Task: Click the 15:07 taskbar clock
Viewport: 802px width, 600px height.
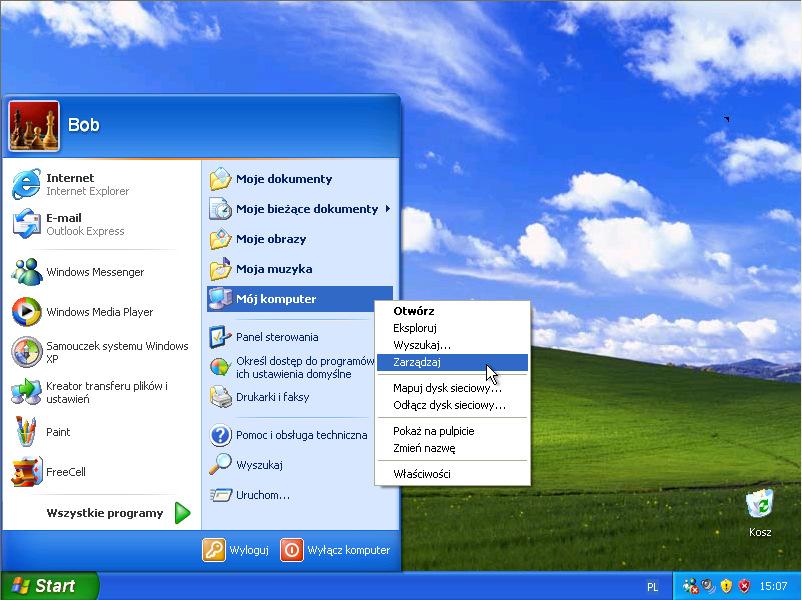Action: tap(773, 586)
